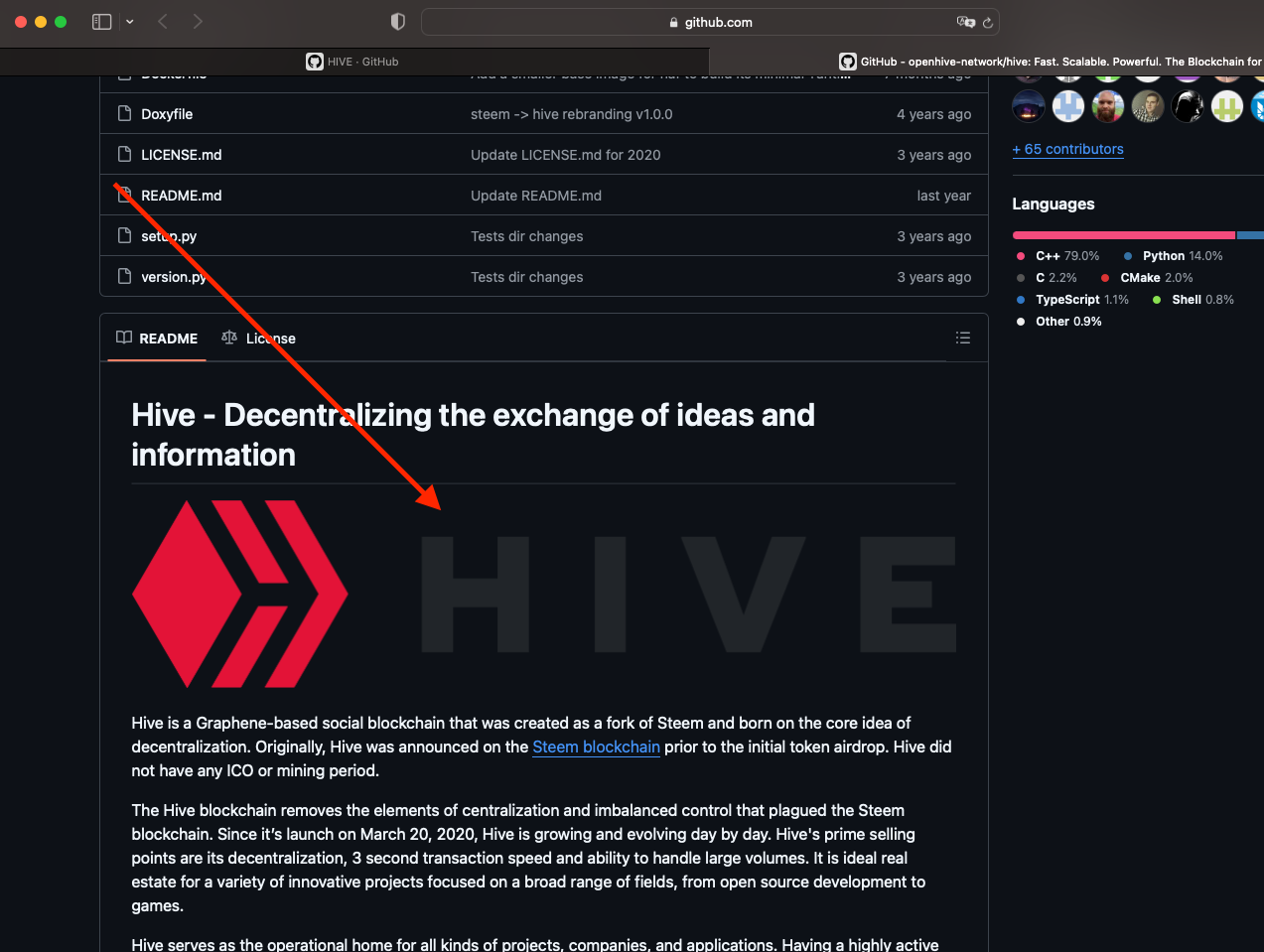Open the setup.py row's 'Tests dir changes' commit

coord(527,236)
